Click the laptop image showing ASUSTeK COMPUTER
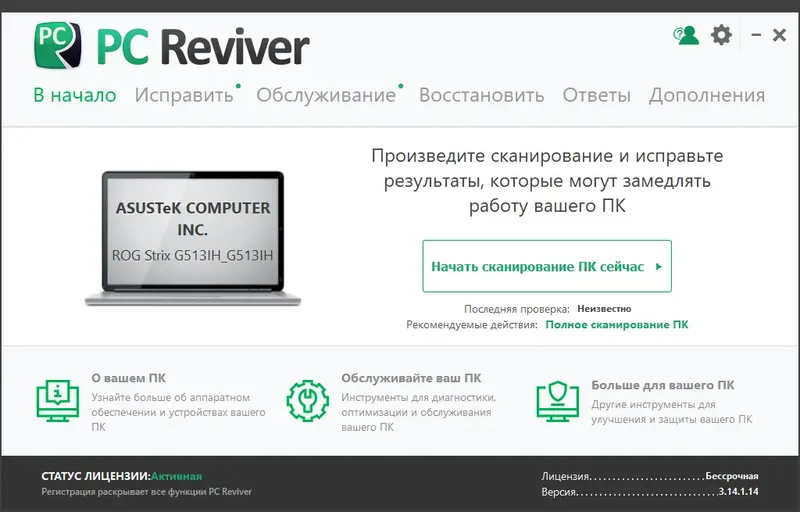Viewport: 800px width, 512px height. [192, 238]
